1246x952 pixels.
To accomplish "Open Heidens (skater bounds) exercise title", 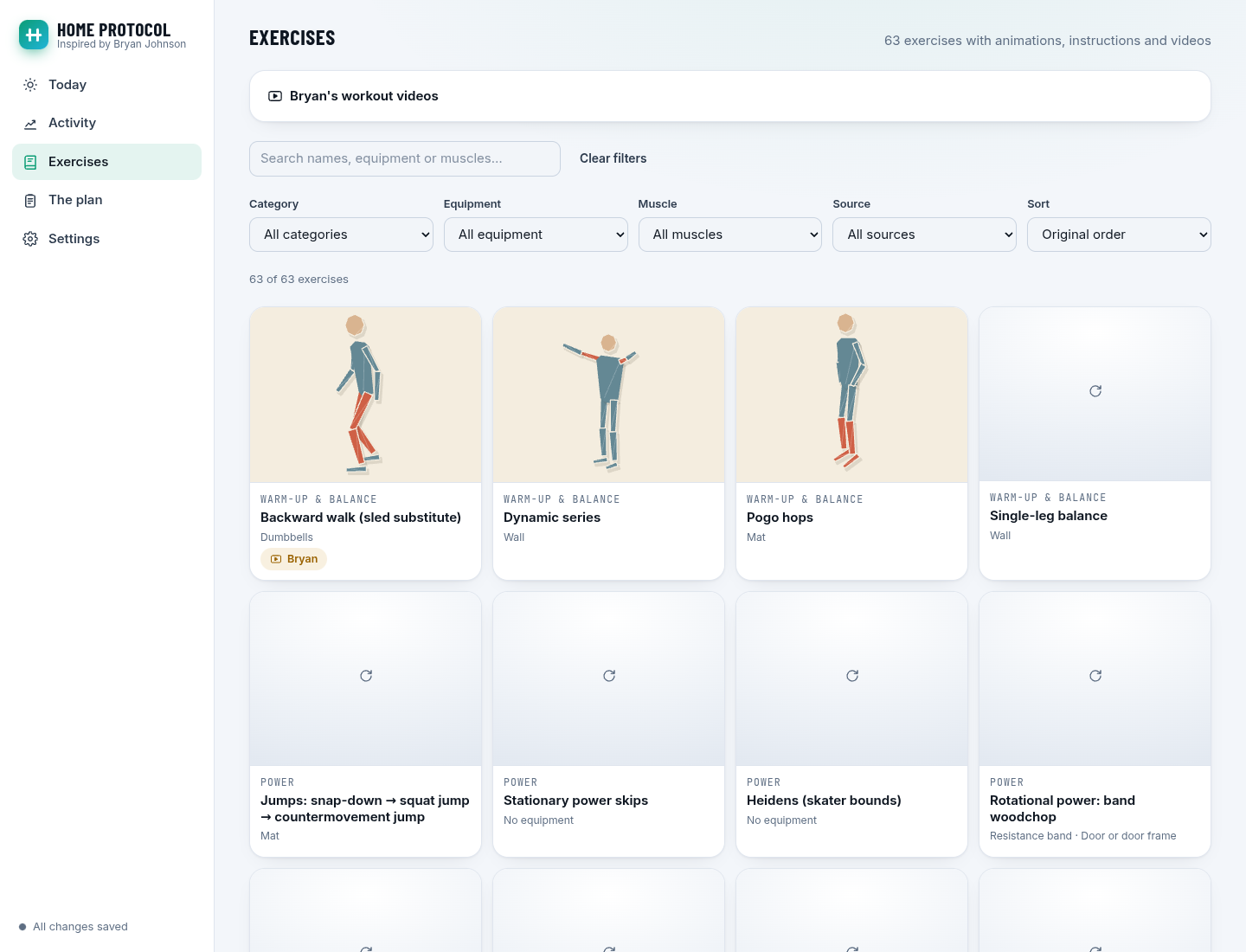I will pos(824,801).
